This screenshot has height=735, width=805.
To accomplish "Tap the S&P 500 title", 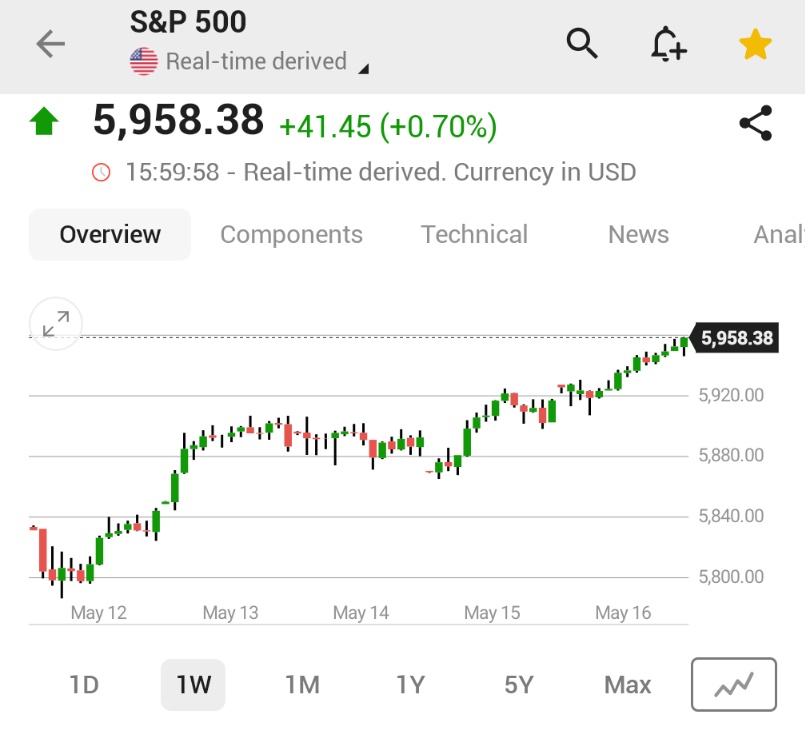I will tap(188, 22).
